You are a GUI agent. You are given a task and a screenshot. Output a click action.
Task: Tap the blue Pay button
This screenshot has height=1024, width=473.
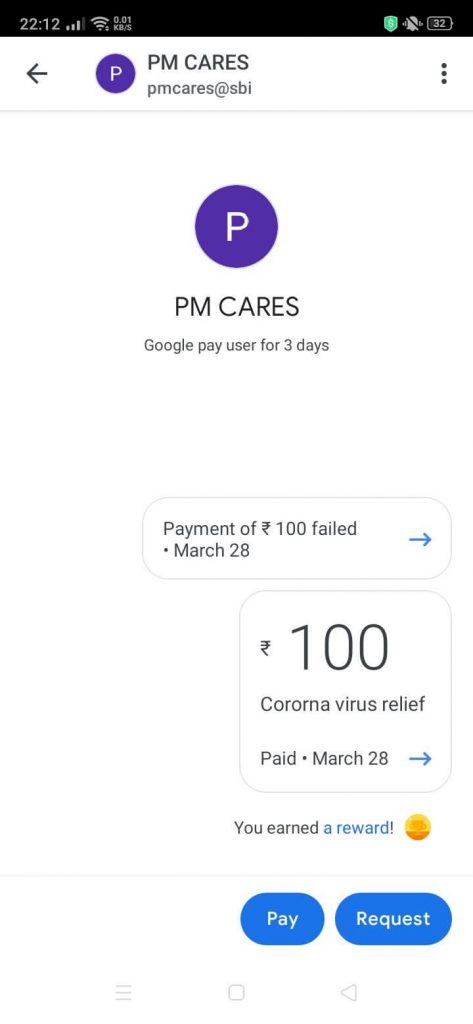pyautogui.click(x=282, y=919)
